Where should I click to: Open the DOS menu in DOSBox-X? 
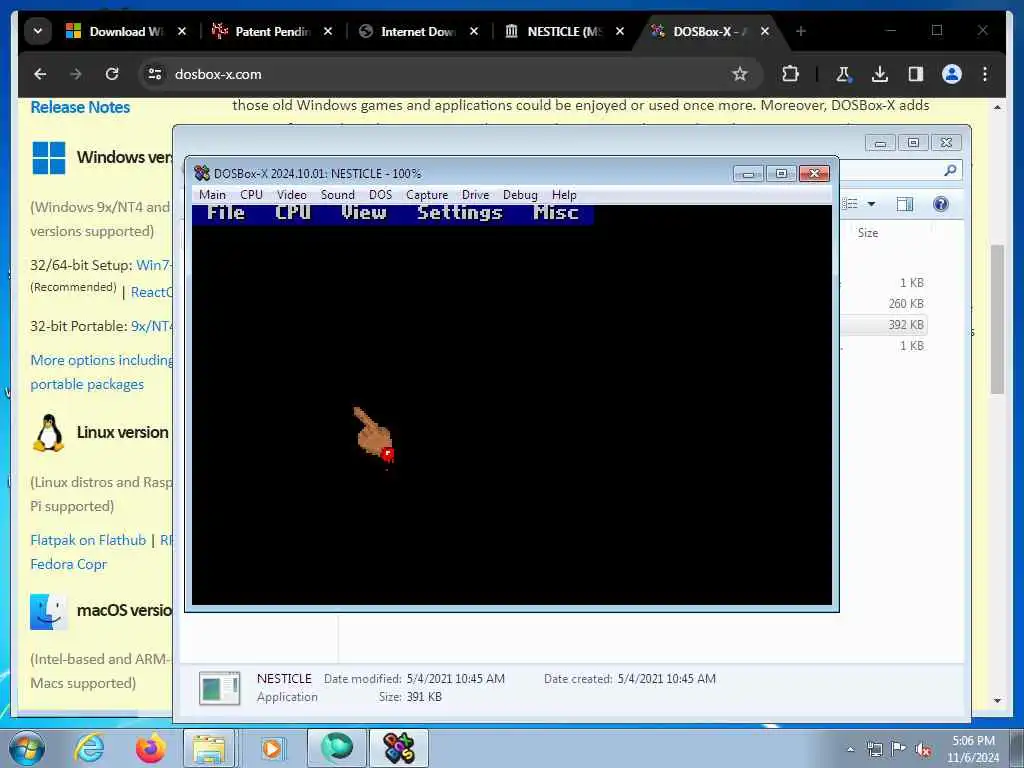[380, 195]
